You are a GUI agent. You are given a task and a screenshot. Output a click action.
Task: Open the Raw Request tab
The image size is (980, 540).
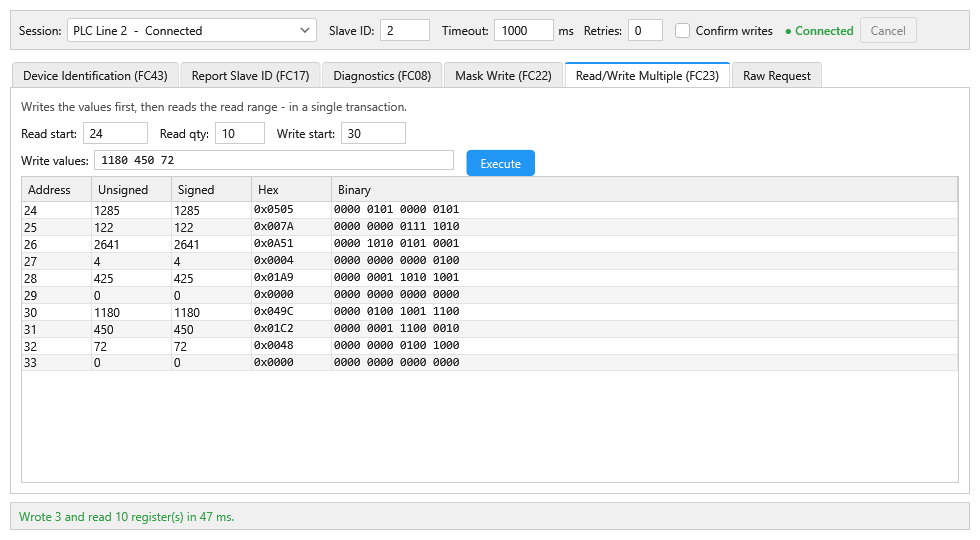[777, 76]
